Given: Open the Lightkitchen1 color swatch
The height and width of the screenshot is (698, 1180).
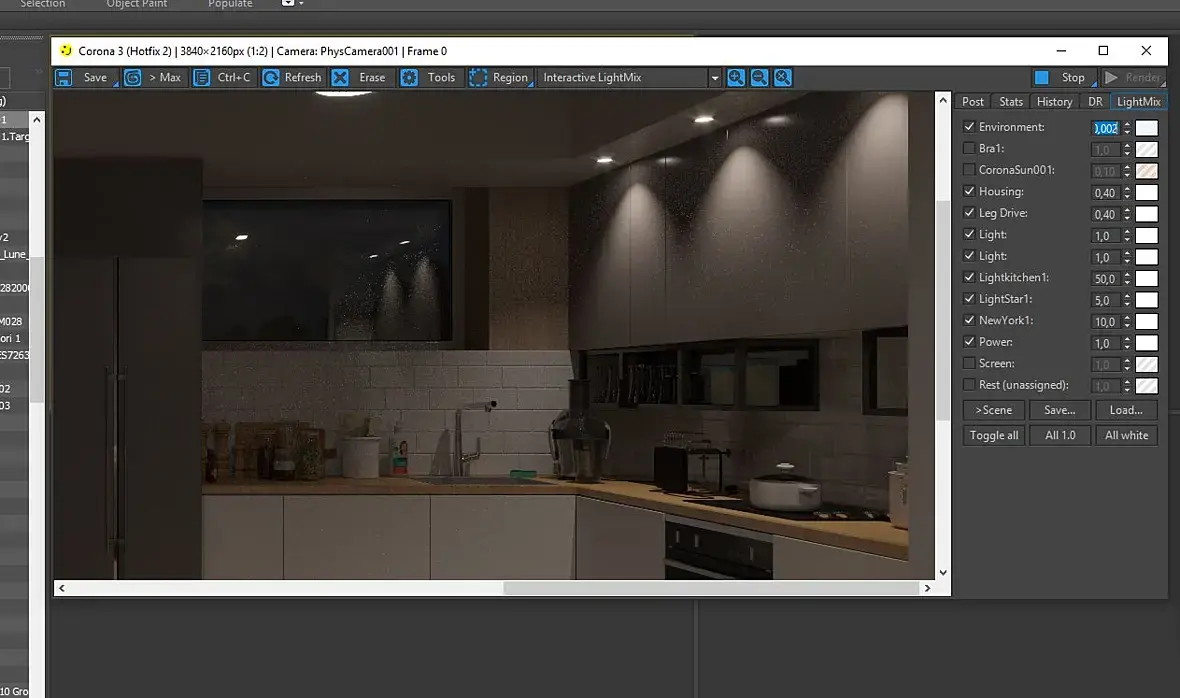Looking at the screenshot, I should click(1146, 278).
